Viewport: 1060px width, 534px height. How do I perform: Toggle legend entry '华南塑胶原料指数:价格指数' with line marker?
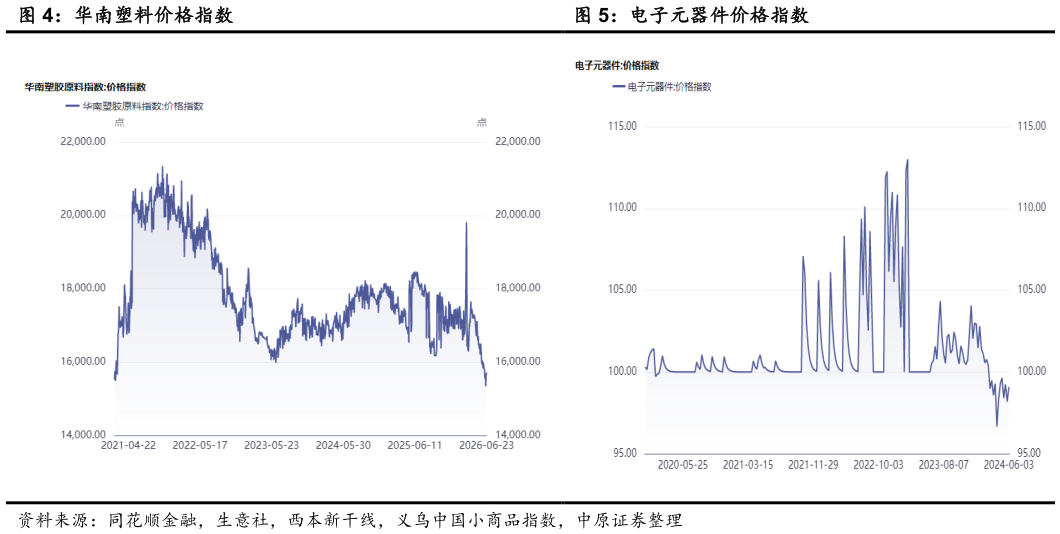click(x=135, y=105)
